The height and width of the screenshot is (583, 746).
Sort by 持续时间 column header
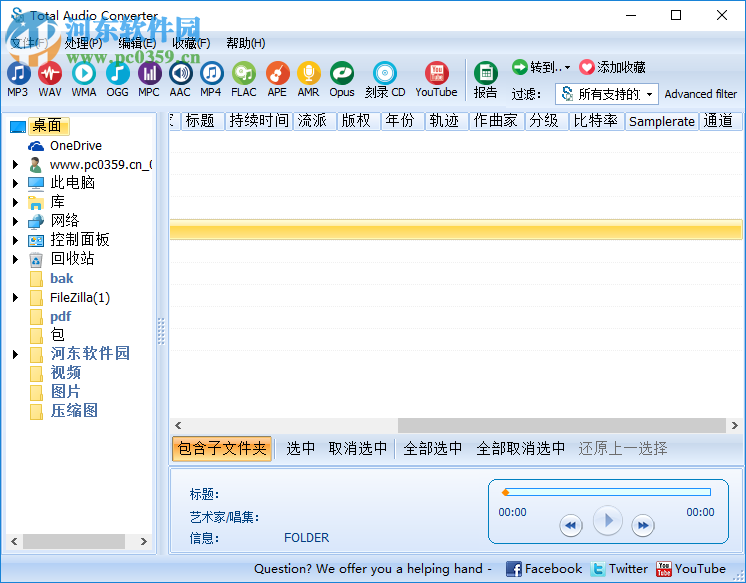click(259, 121)
